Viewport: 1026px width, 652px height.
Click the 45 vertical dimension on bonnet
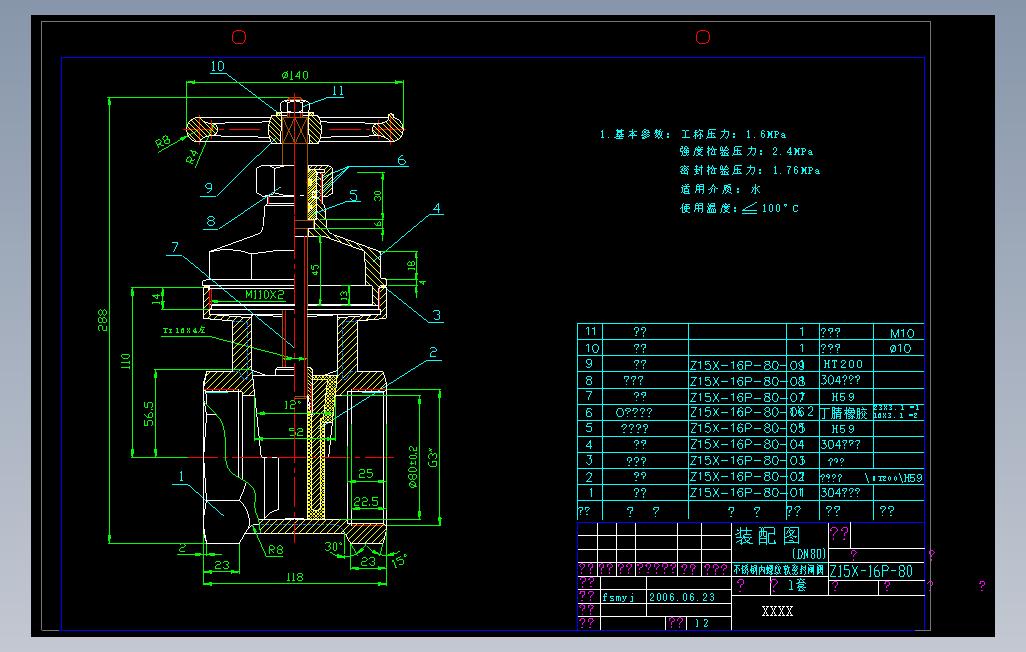315,270
